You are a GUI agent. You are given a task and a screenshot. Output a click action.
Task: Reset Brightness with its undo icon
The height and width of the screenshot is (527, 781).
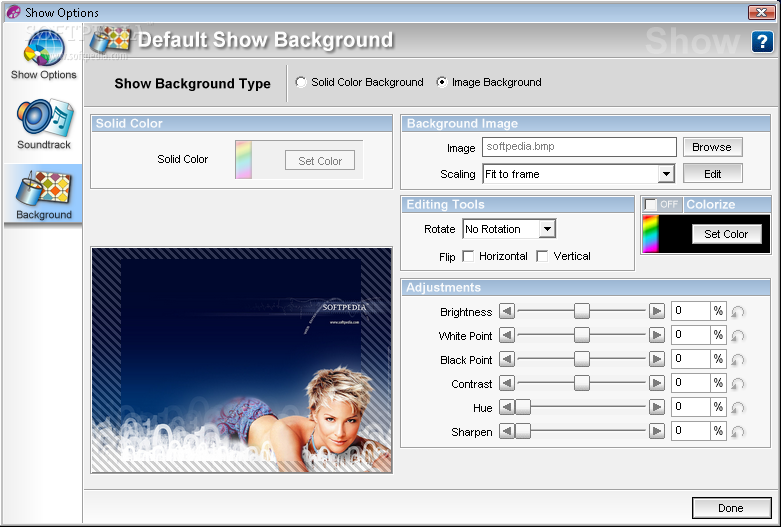pos(738,312)
